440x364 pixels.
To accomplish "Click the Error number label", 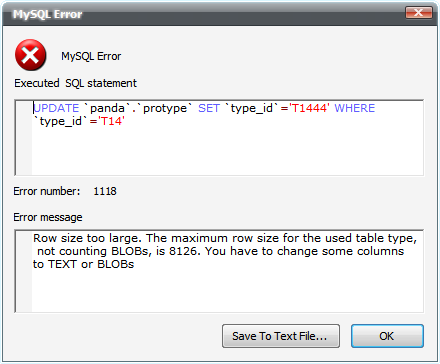I will [x=47, y=191].
